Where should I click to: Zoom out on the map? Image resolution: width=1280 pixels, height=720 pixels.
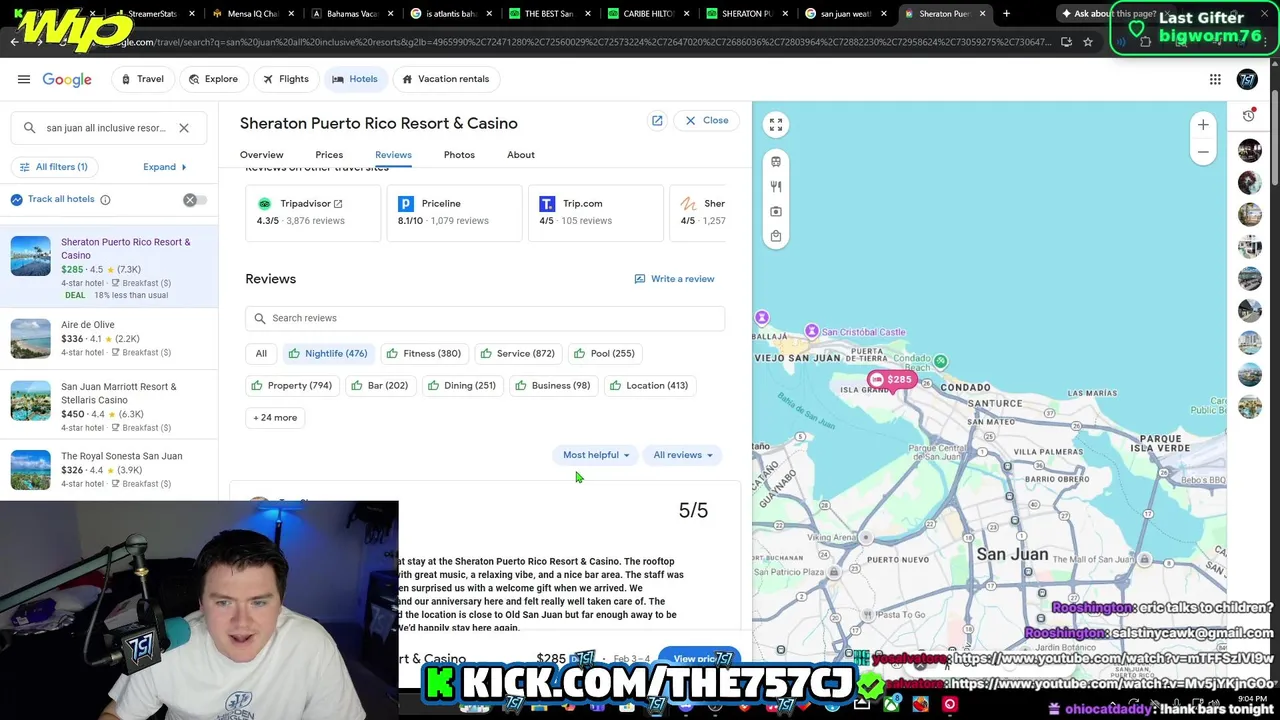click(x=1203, y=152)
